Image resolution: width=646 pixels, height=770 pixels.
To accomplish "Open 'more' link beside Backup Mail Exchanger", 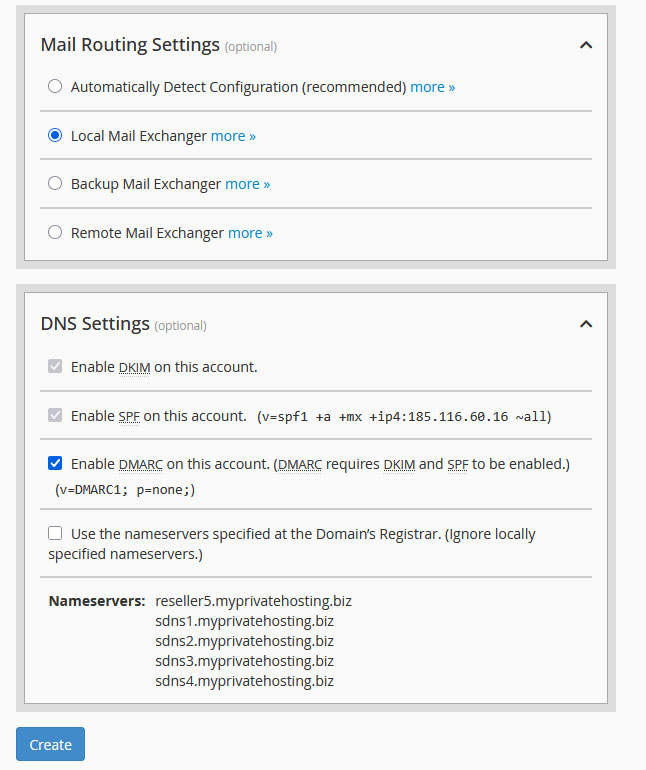I will coord(247,184).
